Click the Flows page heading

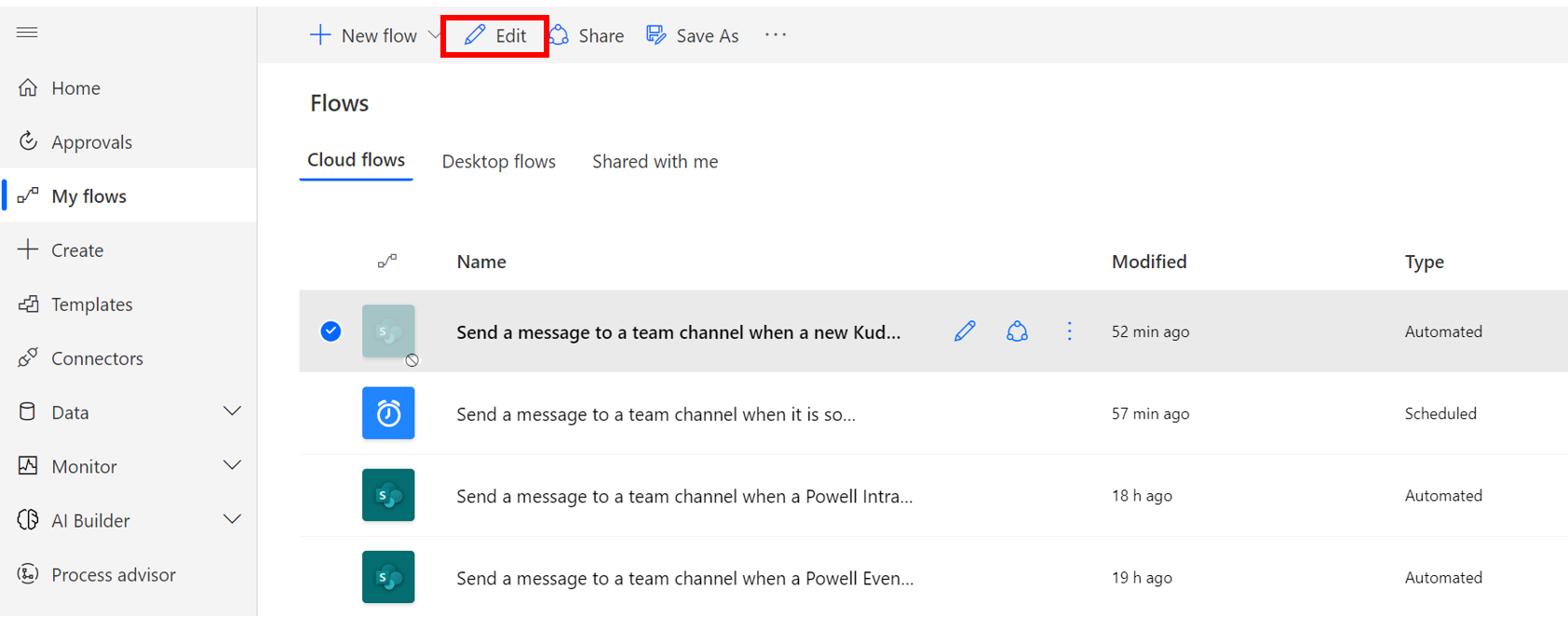[x=339, y=103]
